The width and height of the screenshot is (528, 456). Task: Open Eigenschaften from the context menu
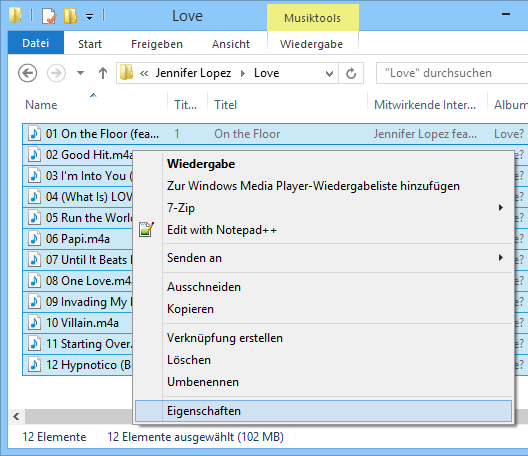(x=323, y=411)
